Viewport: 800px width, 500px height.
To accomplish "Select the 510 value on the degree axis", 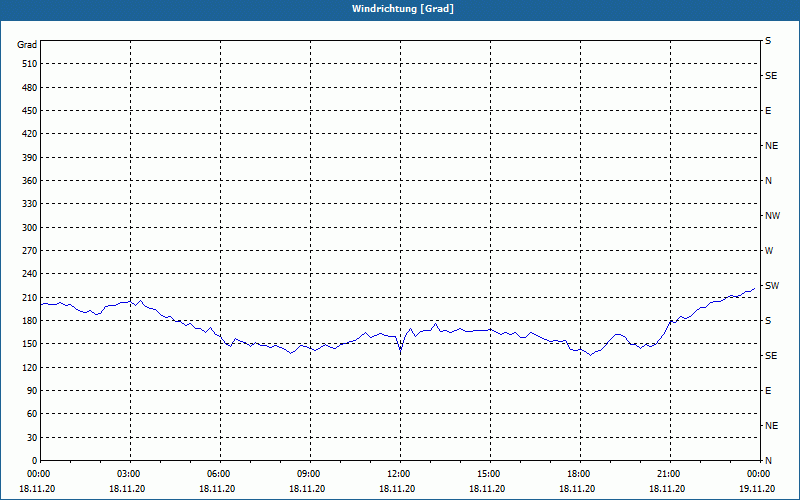I will (29, 64).
